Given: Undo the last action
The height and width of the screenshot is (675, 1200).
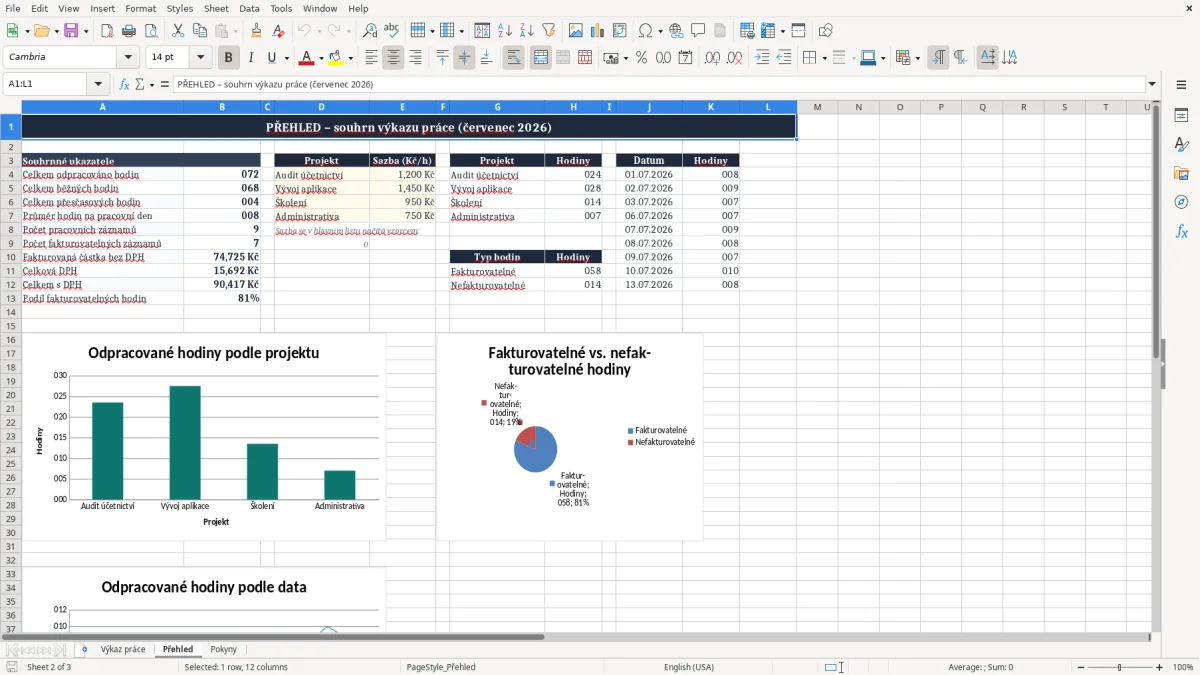Looking at the screenshot, I should [x=304, y=31].
